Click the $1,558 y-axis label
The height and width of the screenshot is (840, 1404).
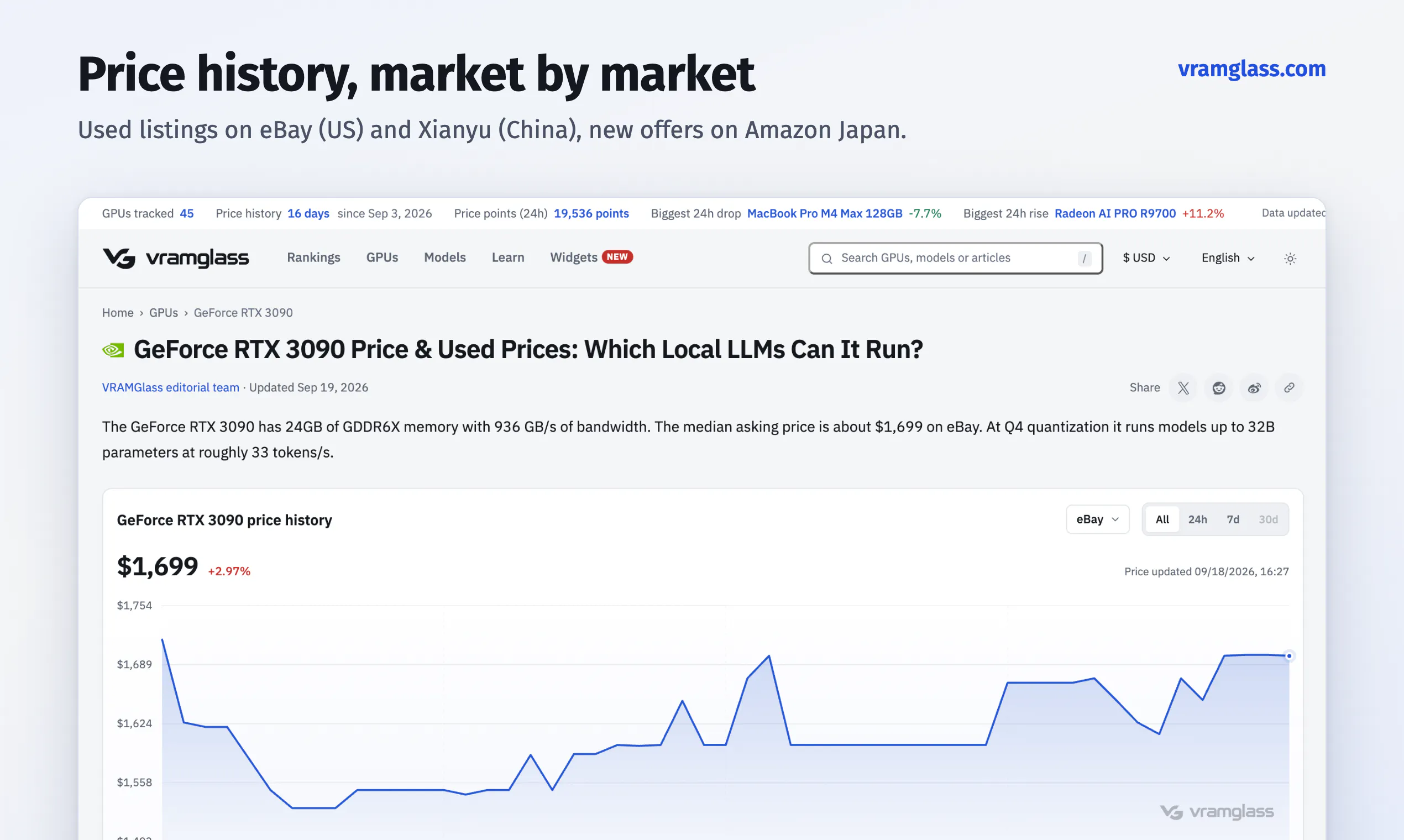tap(134, 783)
